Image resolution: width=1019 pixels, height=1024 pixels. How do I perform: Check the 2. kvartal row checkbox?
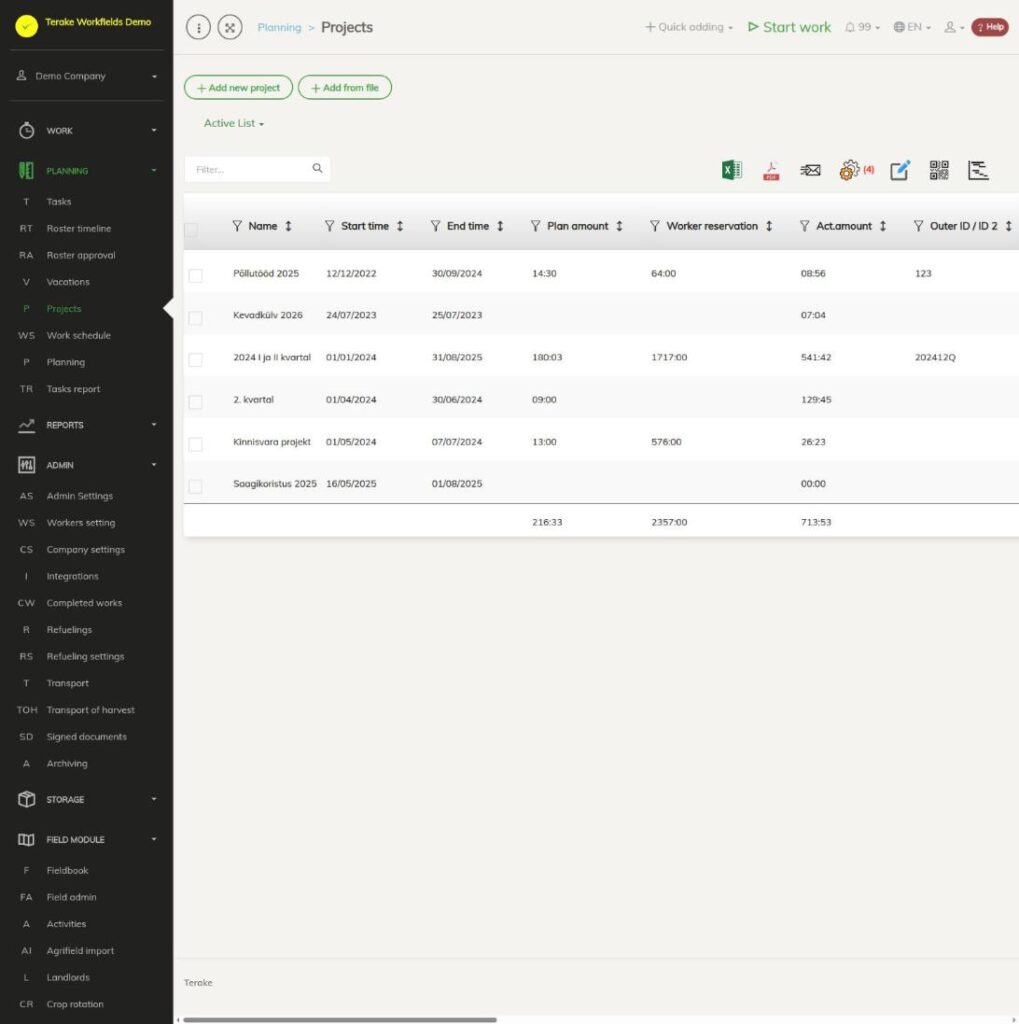click(195, 402)
